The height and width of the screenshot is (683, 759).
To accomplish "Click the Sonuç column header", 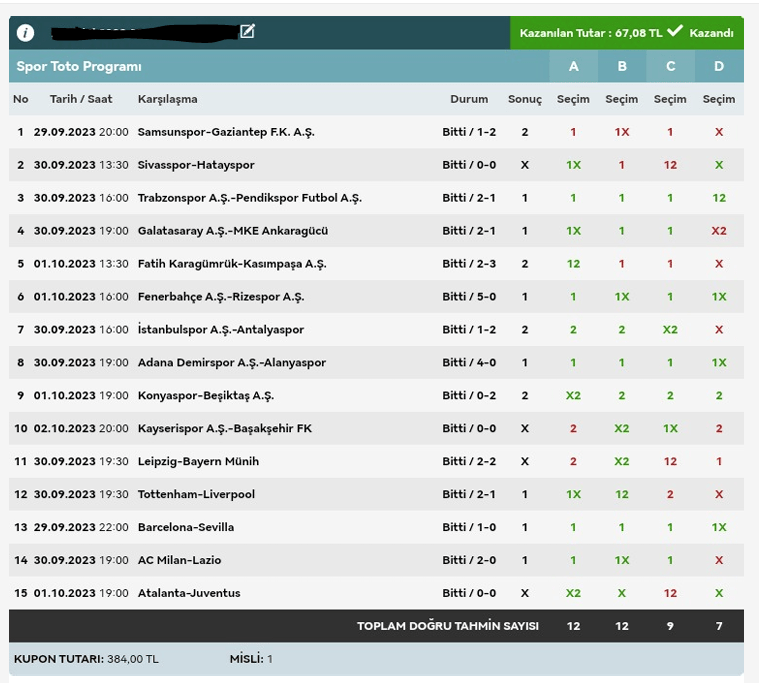I will point(525,99).
